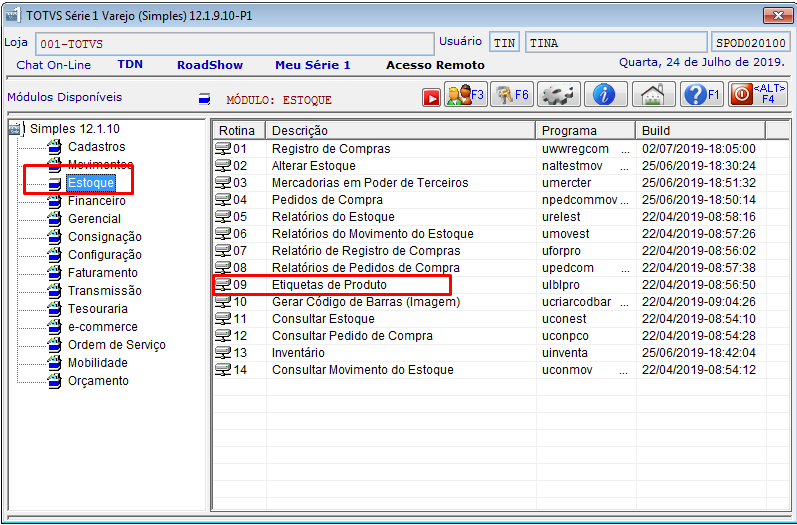Click the Financeiro module icon

(55, 201)
